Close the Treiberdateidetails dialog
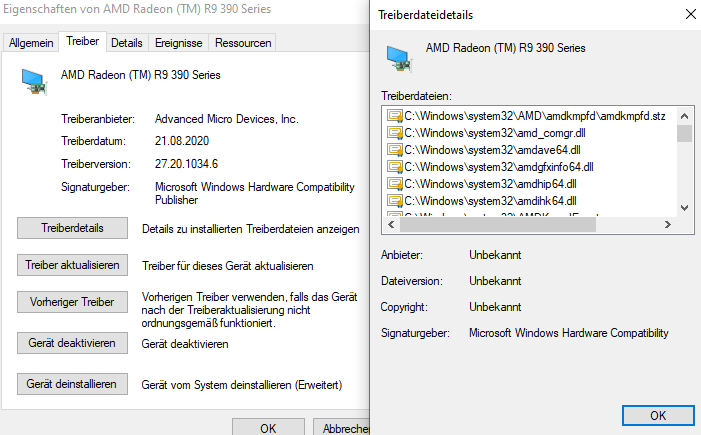This screenshot has width=701, height=435. (691, 14)
